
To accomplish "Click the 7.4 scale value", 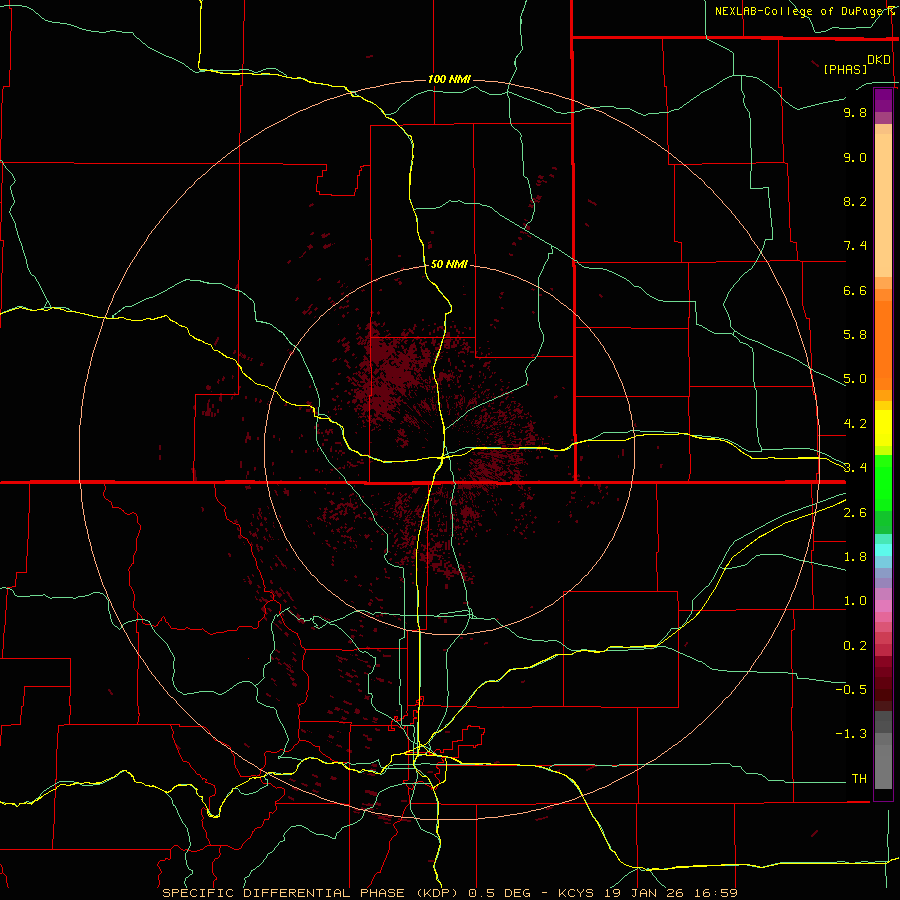I will (x=855, y=246).
